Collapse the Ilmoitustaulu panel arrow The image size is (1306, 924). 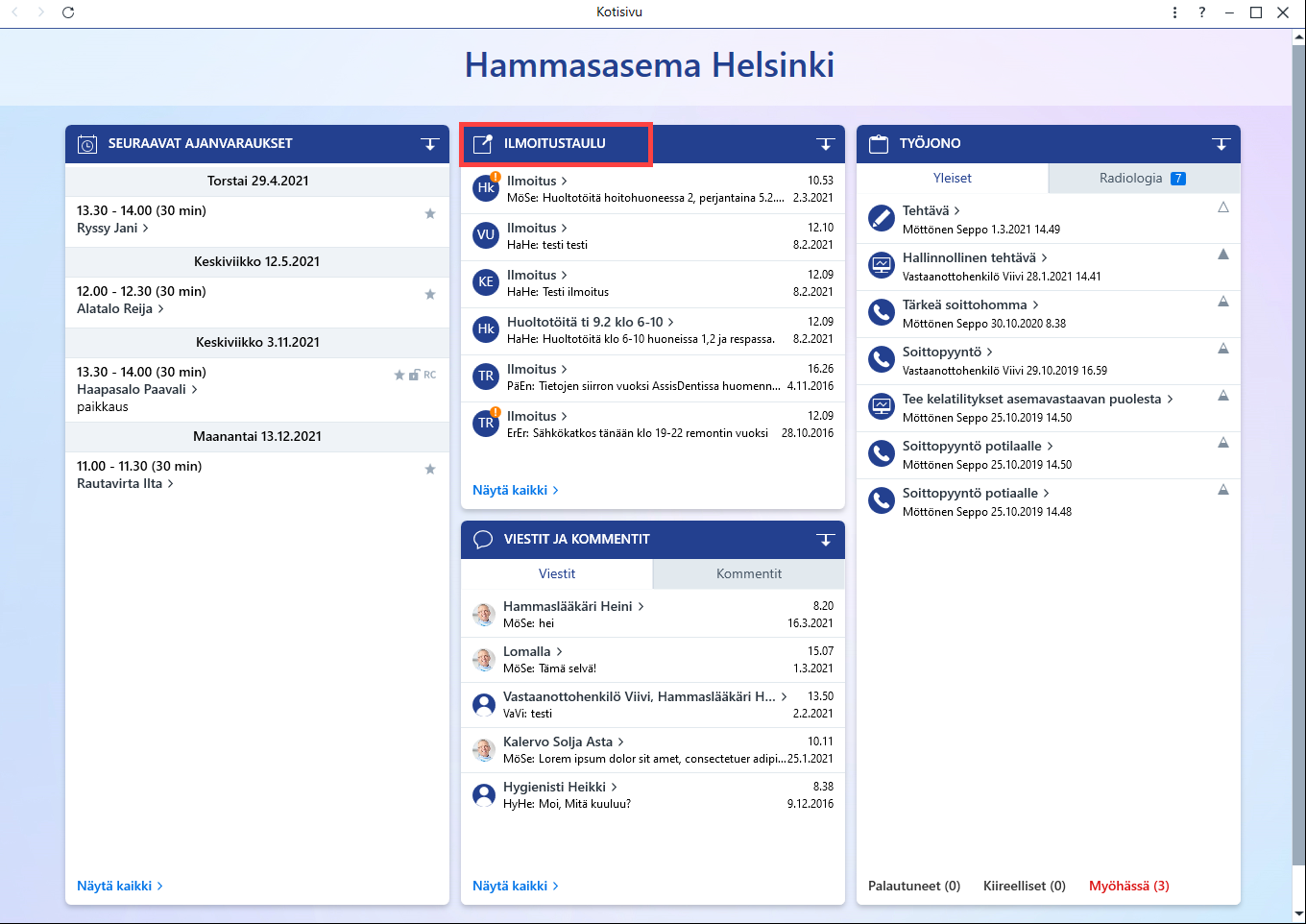[x=826, y=144]
